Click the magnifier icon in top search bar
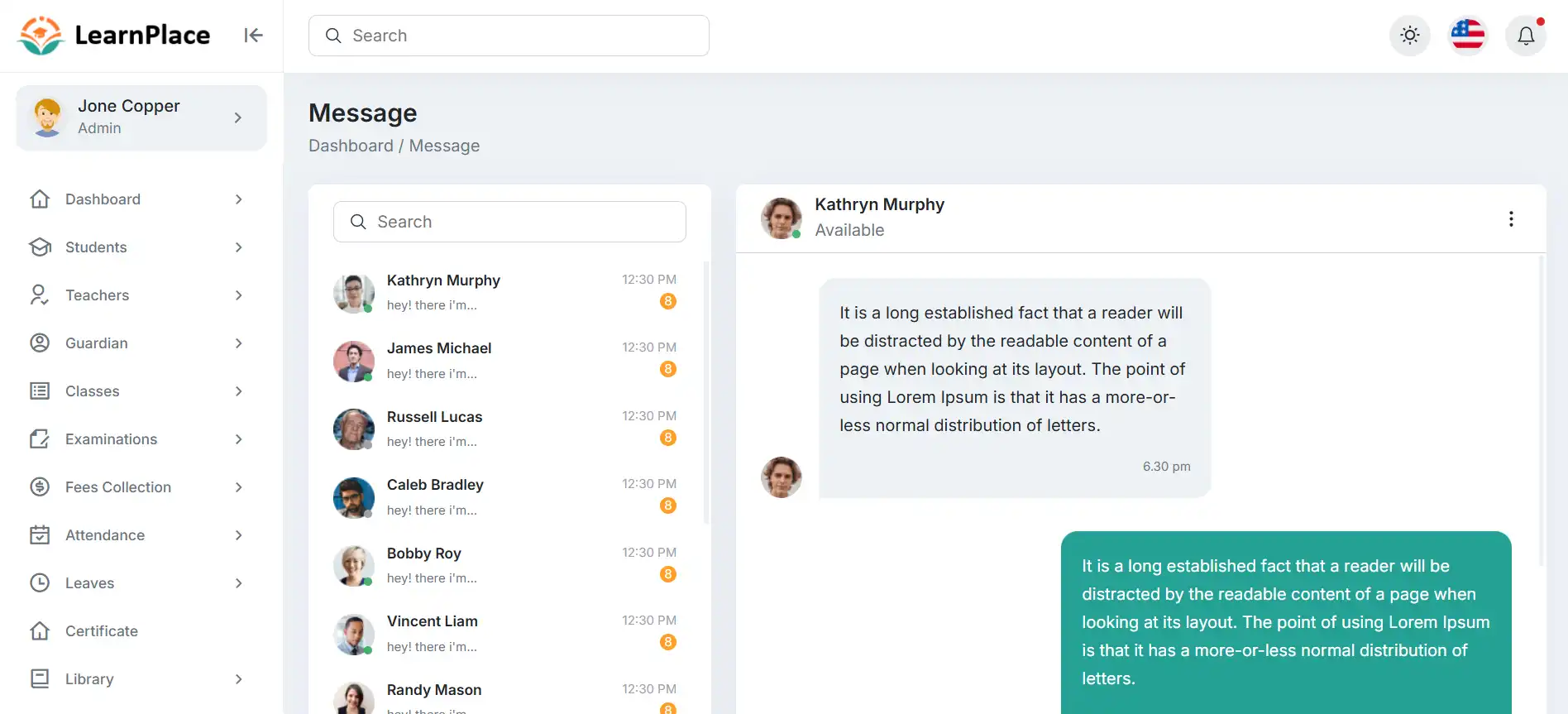 [x=333, y=36]
